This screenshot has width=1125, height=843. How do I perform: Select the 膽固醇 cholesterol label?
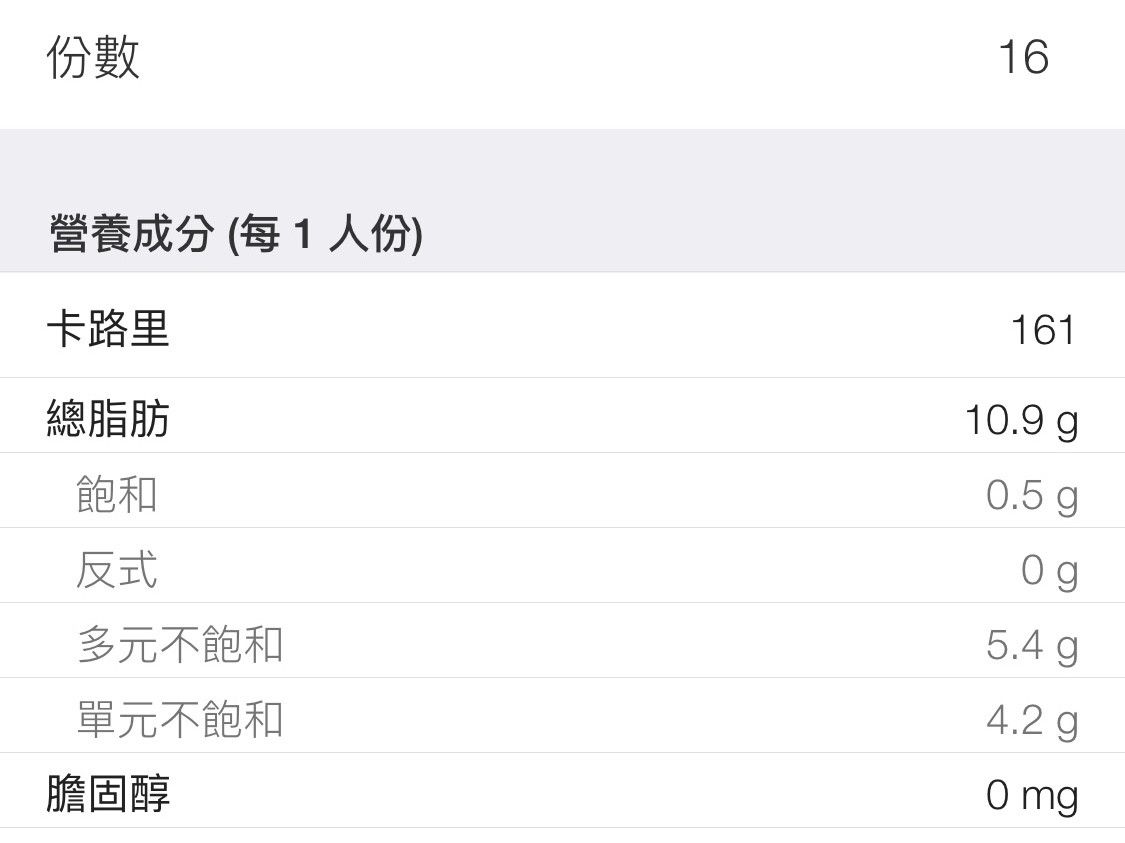[x=108, y=795]
